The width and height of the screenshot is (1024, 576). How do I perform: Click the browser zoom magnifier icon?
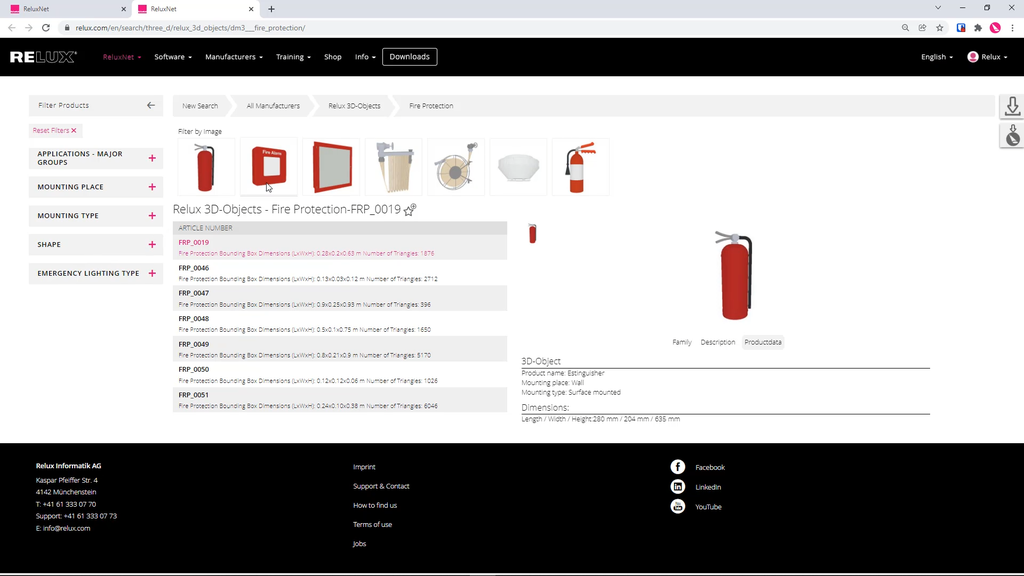[x=905, y=28]
